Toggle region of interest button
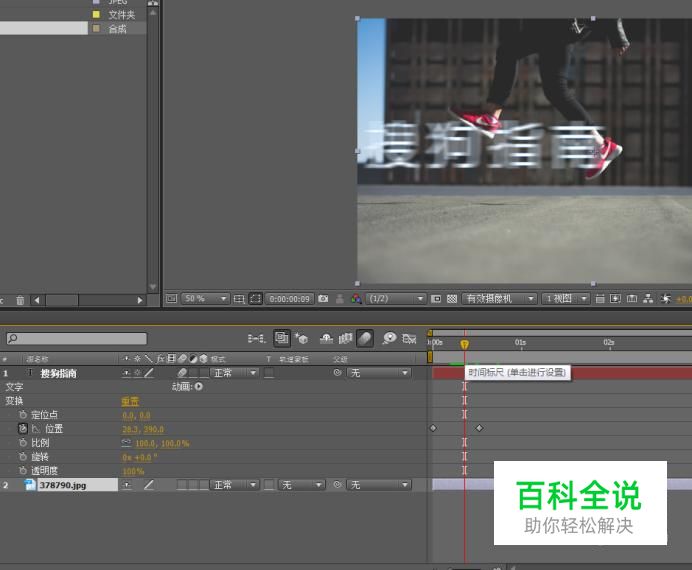 pyautogui.click(x=256, y=299)
